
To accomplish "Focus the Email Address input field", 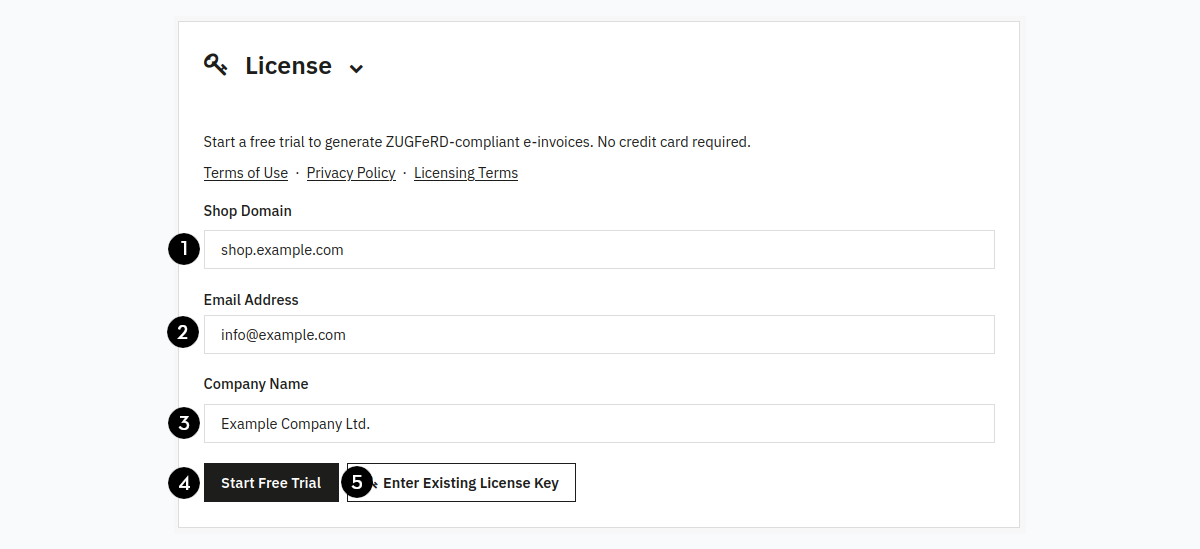I will coord(599,335).
